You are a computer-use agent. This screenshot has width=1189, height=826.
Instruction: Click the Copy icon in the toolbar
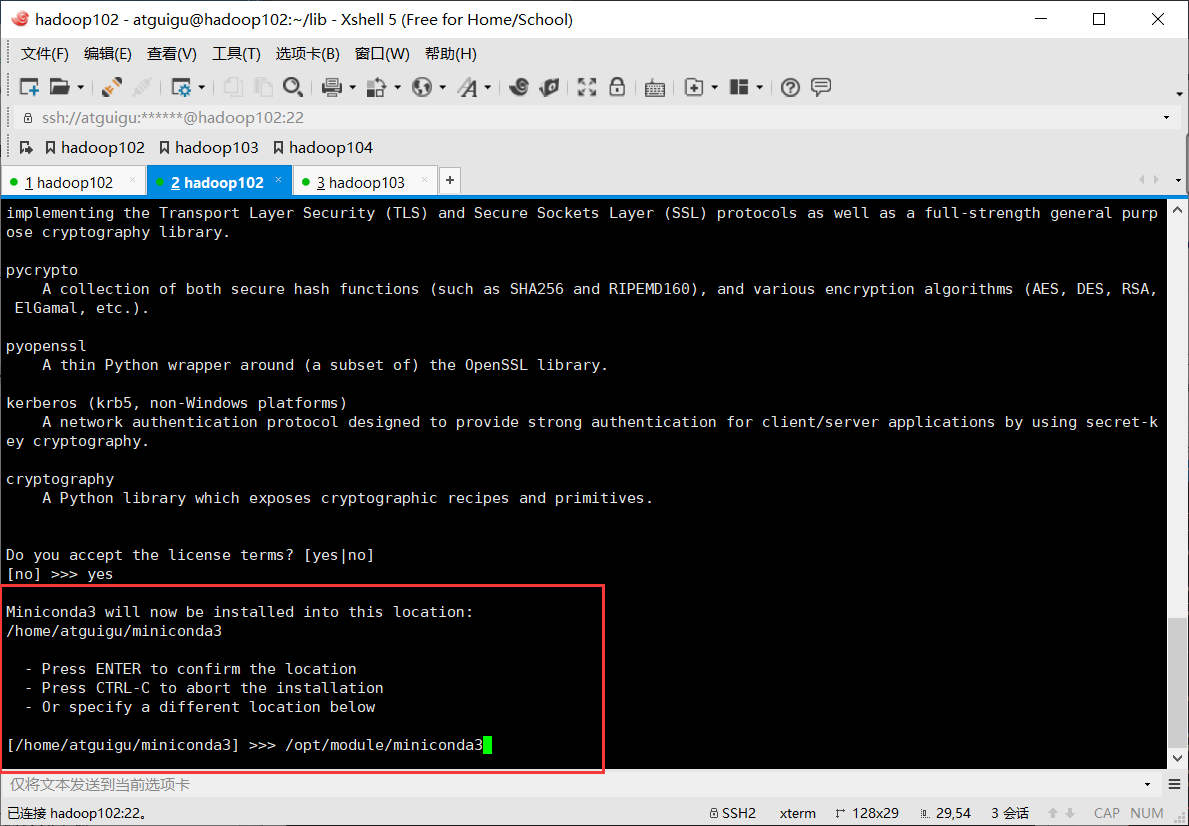point(233,87)
